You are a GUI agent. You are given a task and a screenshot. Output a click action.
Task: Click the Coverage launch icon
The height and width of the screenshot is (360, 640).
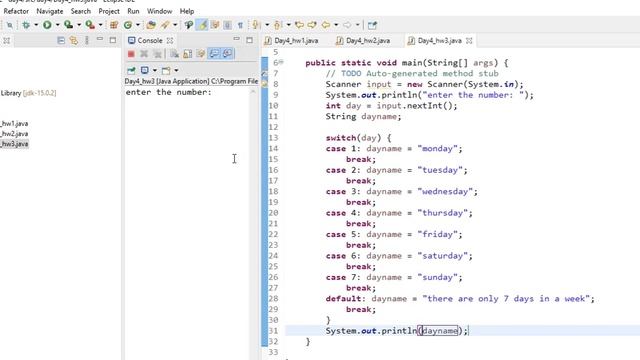[x=69, y=25]
